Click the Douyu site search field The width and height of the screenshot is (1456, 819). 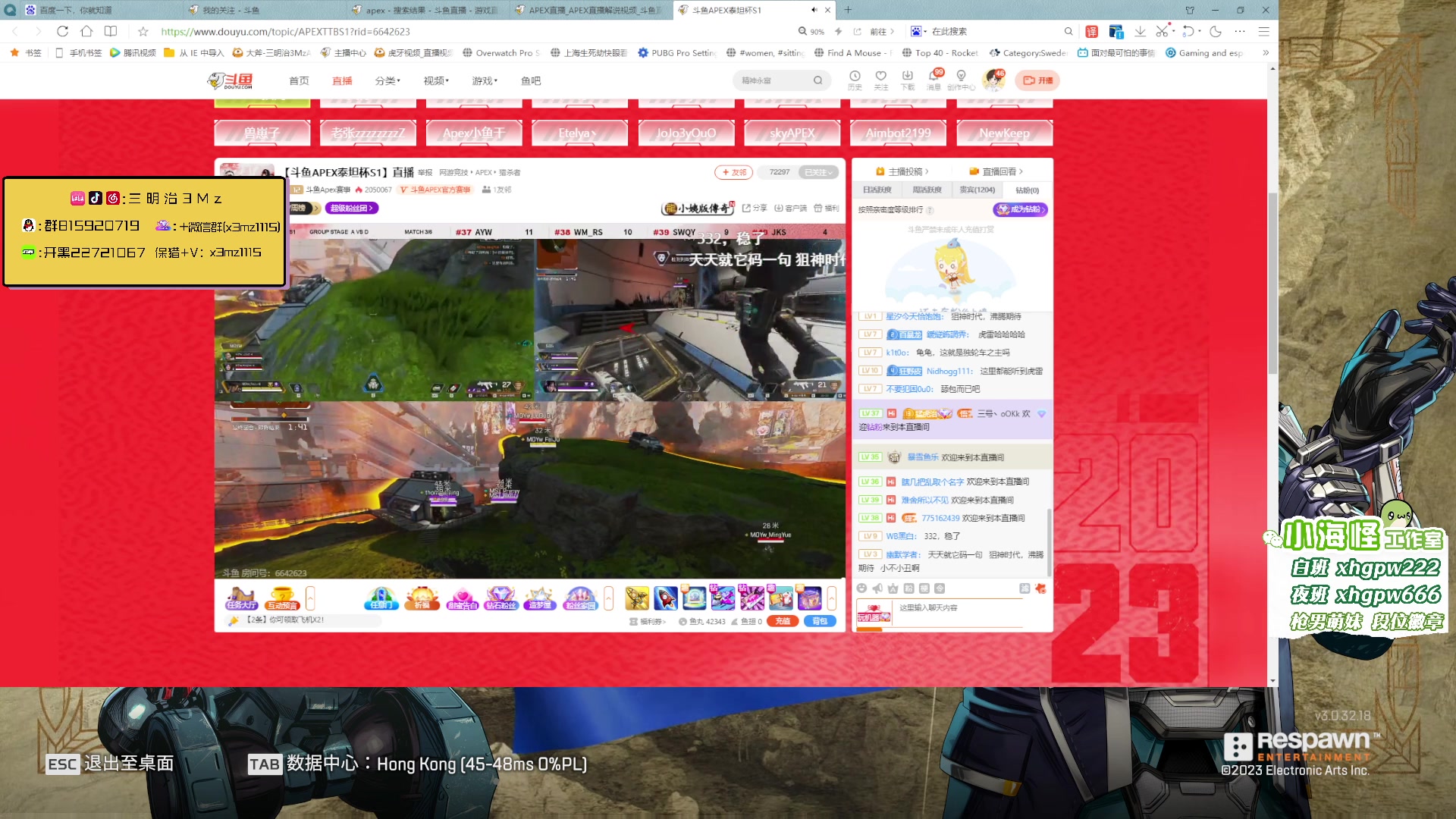coord(773,80)
